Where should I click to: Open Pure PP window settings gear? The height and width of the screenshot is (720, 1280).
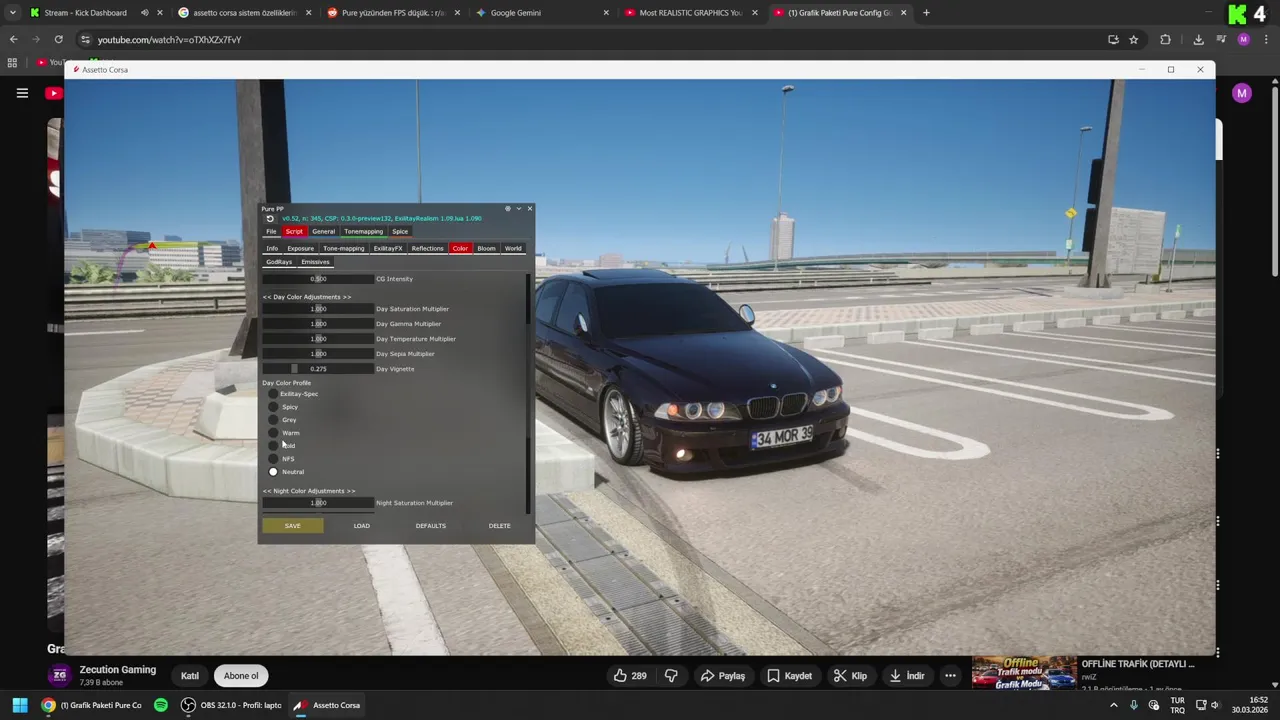pos(507,209)
